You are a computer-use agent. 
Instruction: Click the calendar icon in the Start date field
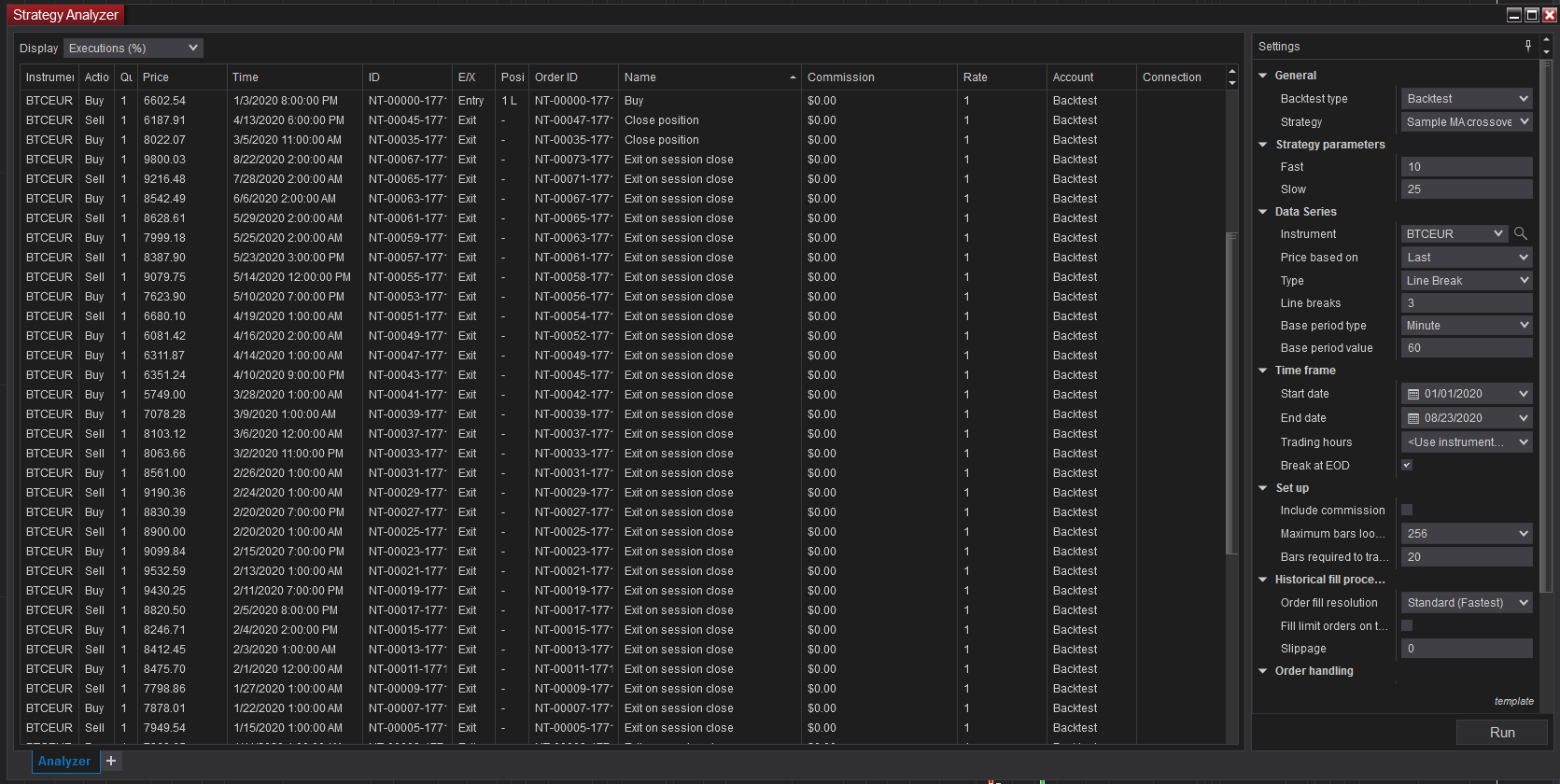point(1413,394)
